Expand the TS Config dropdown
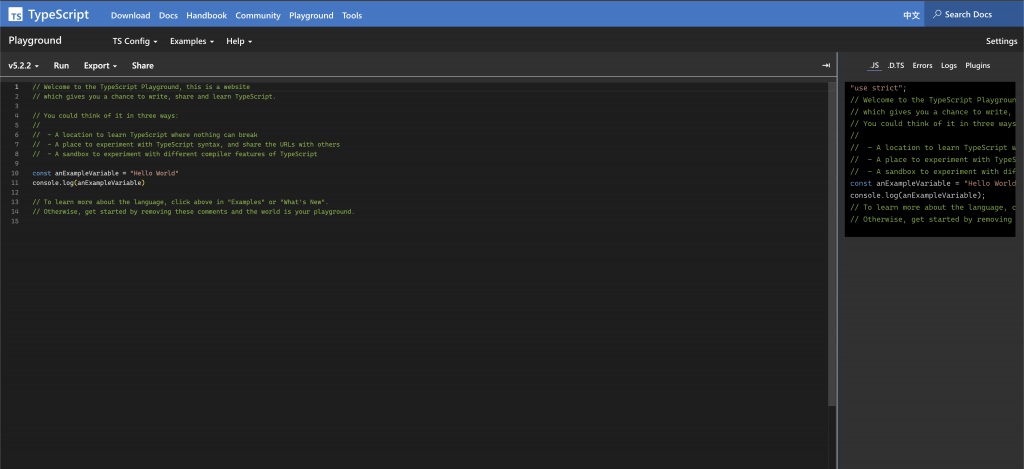1024x469 pixels. (x=135, y=41)
